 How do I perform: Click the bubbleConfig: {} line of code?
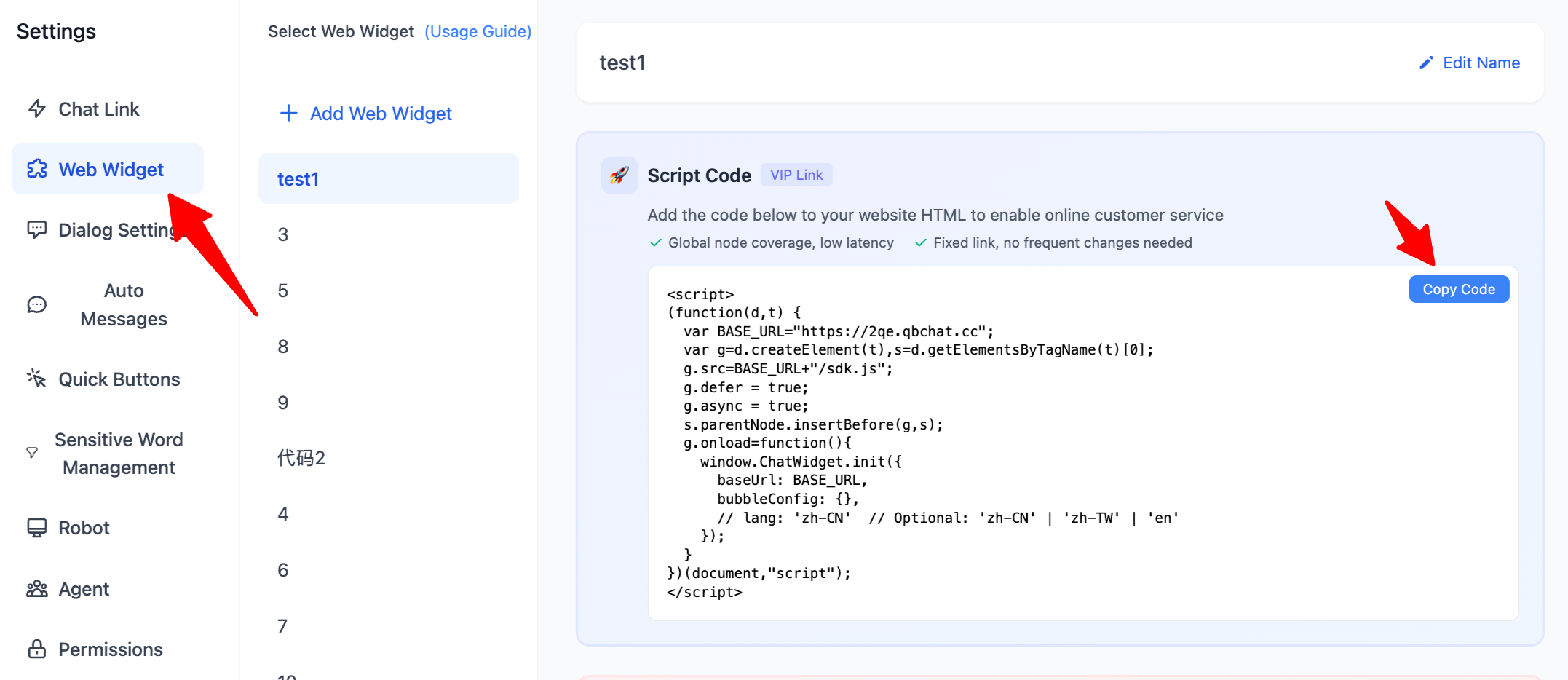coord(788,499)
